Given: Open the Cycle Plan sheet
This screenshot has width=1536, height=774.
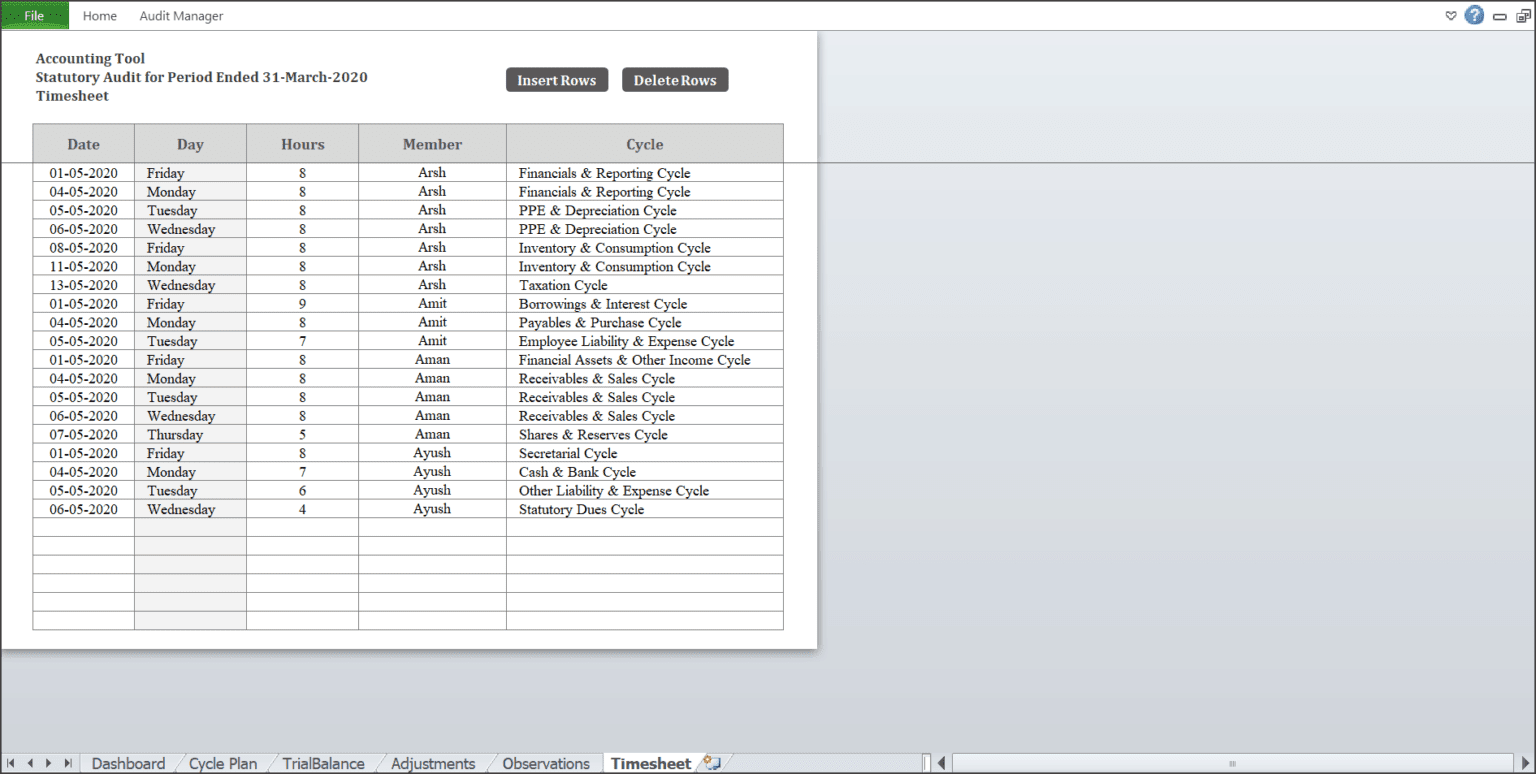Looking at the screenshot, I should click(222, 763).
